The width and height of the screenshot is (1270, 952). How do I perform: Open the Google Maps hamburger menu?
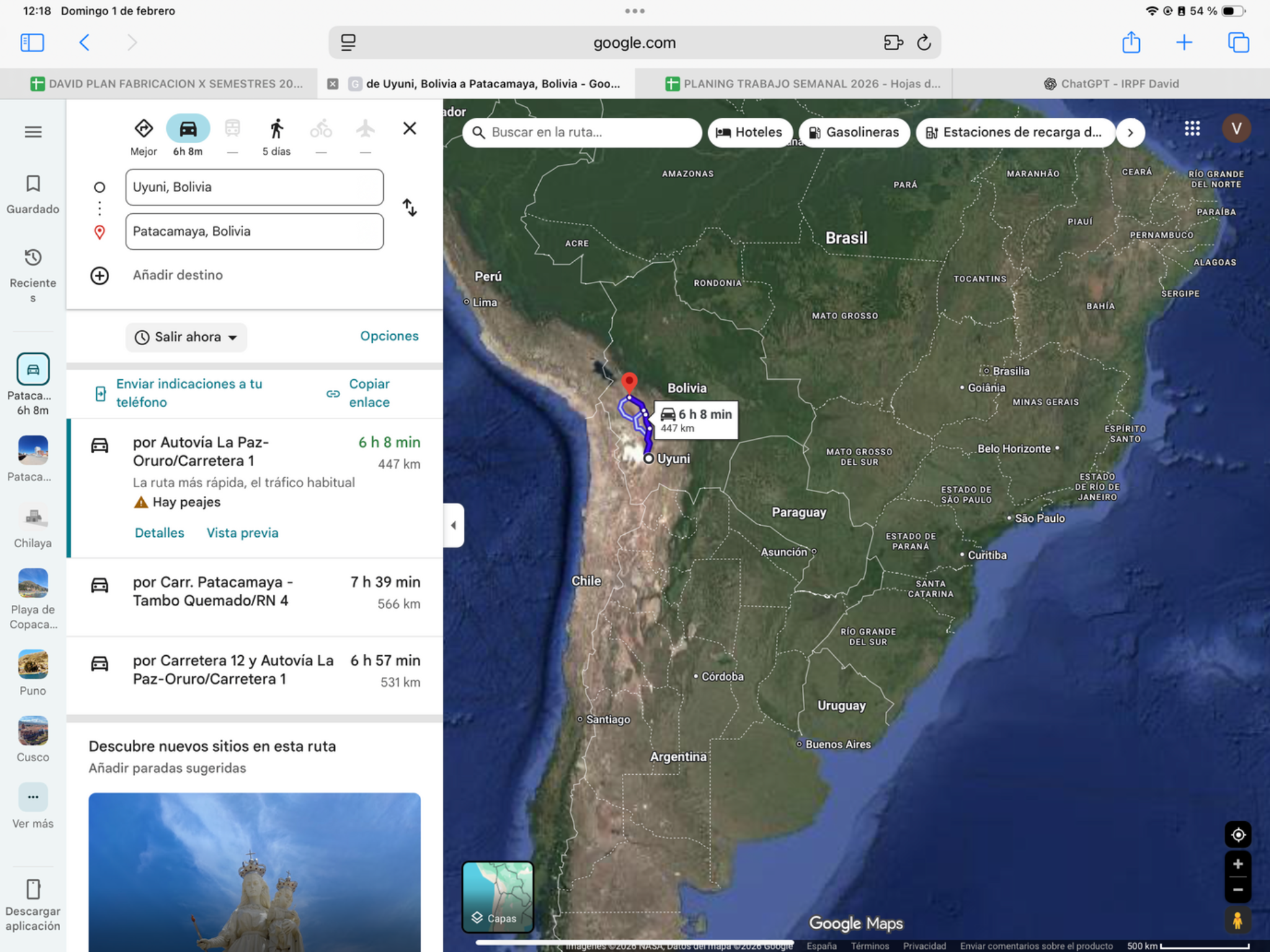(x=33, y=131)
